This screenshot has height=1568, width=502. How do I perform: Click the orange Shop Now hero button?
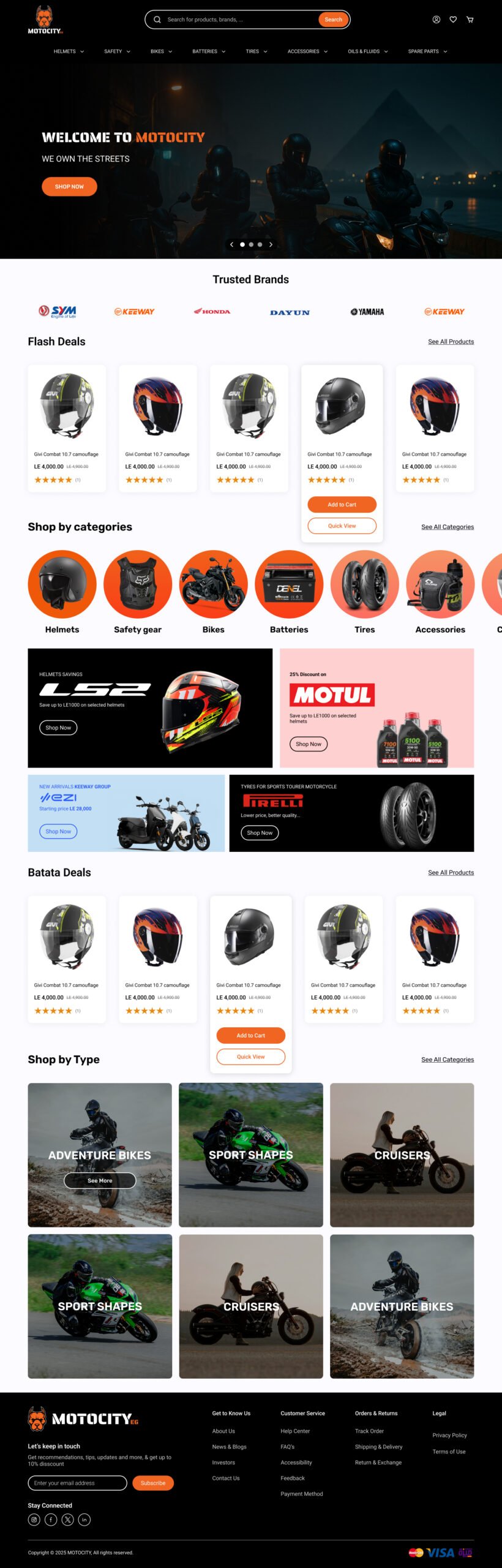pos(69,186)
